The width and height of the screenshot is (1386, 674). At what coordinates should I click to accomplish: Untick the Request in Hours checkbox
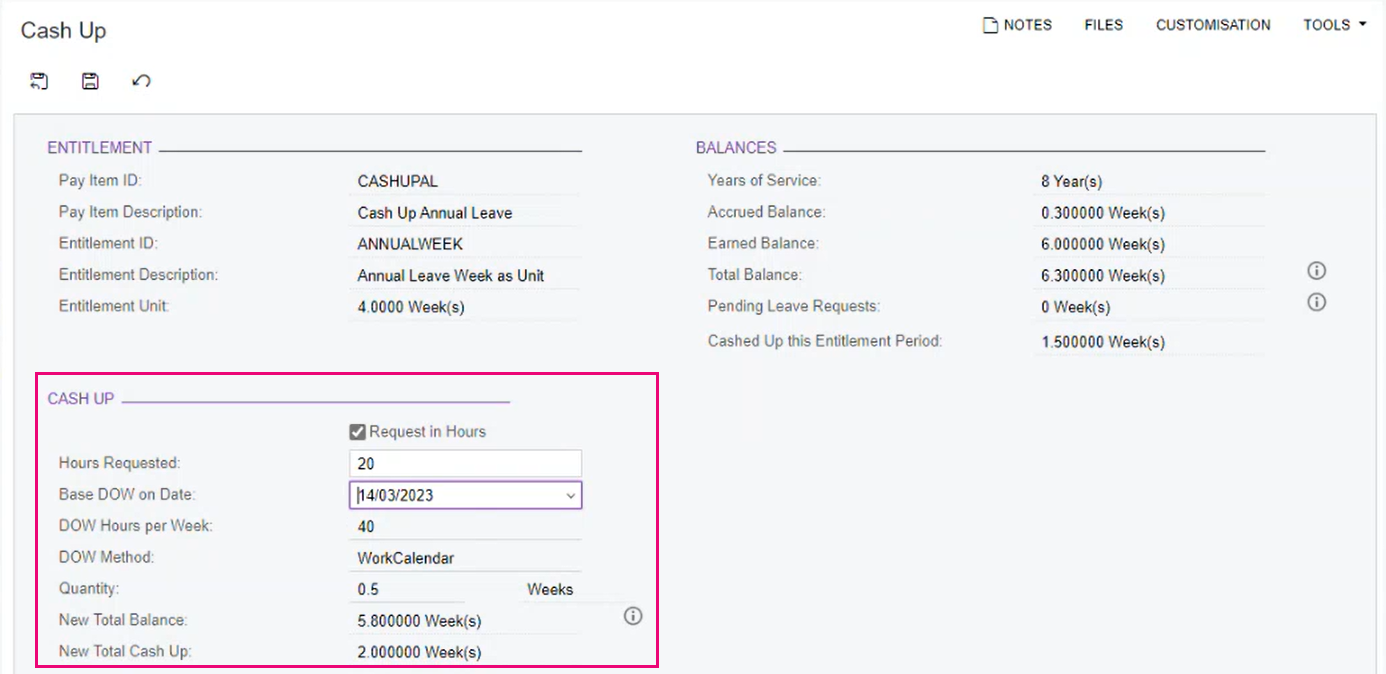pyautogui.click(x=357, y=432)
